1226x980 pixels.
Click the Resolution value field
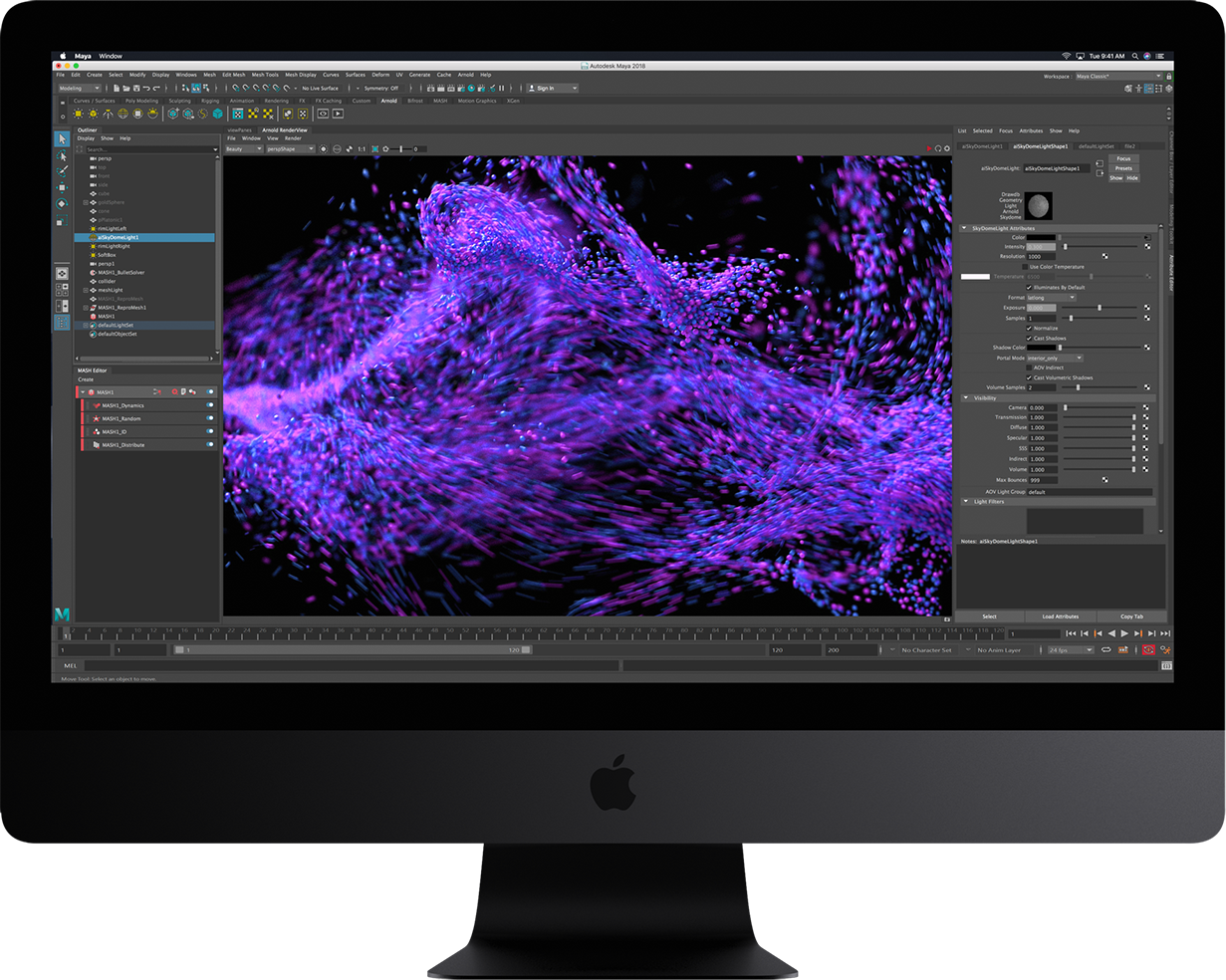click(x=1042, y=257)
